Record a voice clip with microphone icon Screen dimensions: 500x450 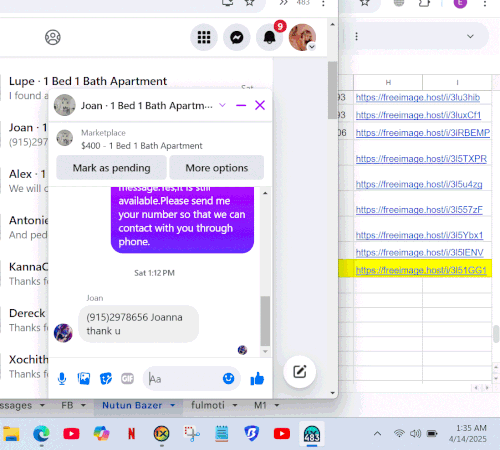62,379
